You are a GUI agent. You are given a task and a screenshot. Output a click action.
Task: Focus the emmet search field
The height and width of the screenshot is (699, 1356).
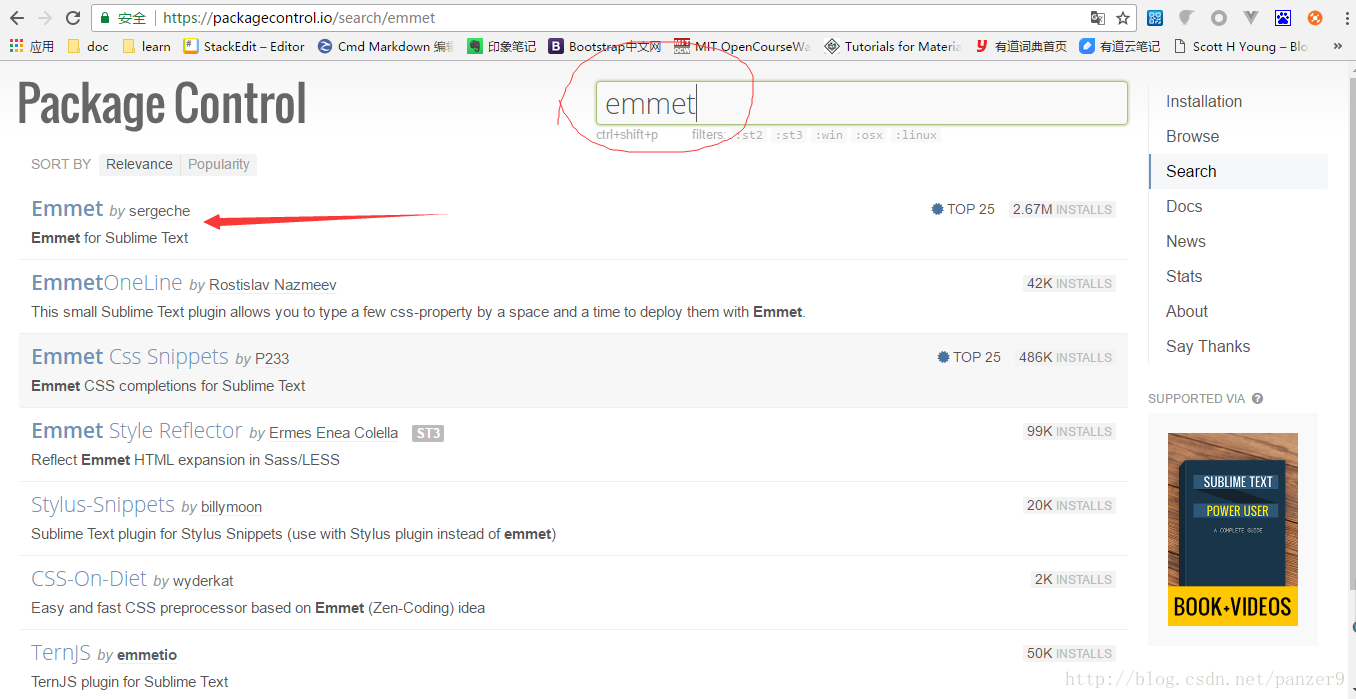862,103
